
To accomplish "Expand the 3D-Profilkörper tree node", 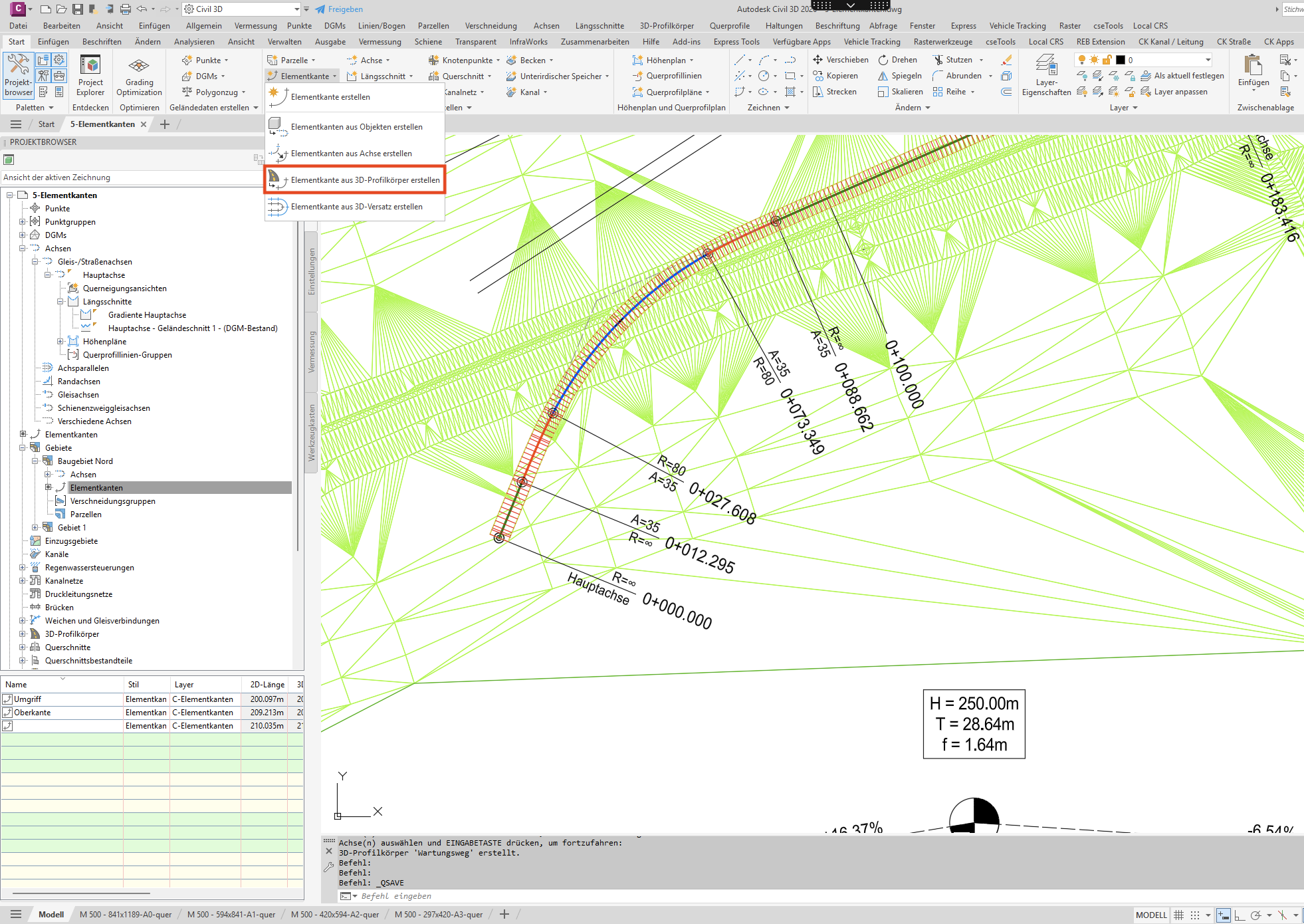I will (22, 634).
